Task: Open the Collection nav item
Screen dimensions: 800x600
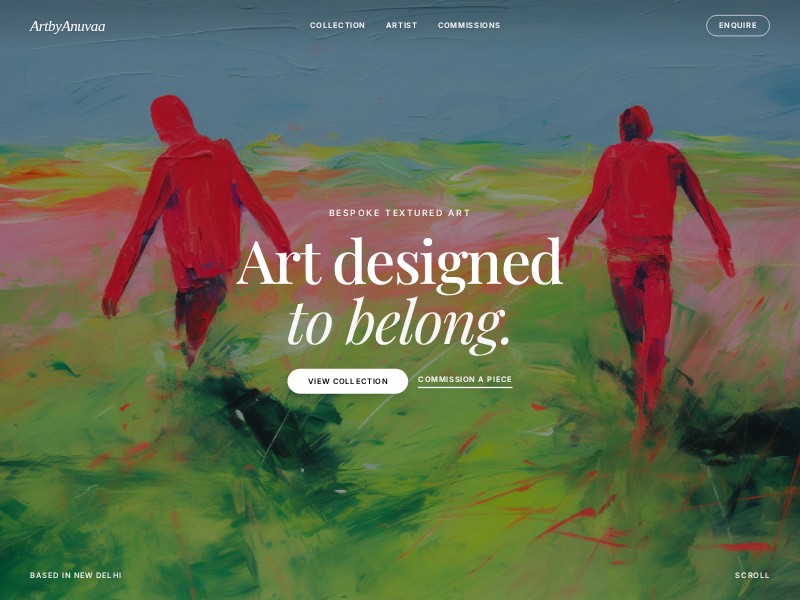Action: pos(337,25)
